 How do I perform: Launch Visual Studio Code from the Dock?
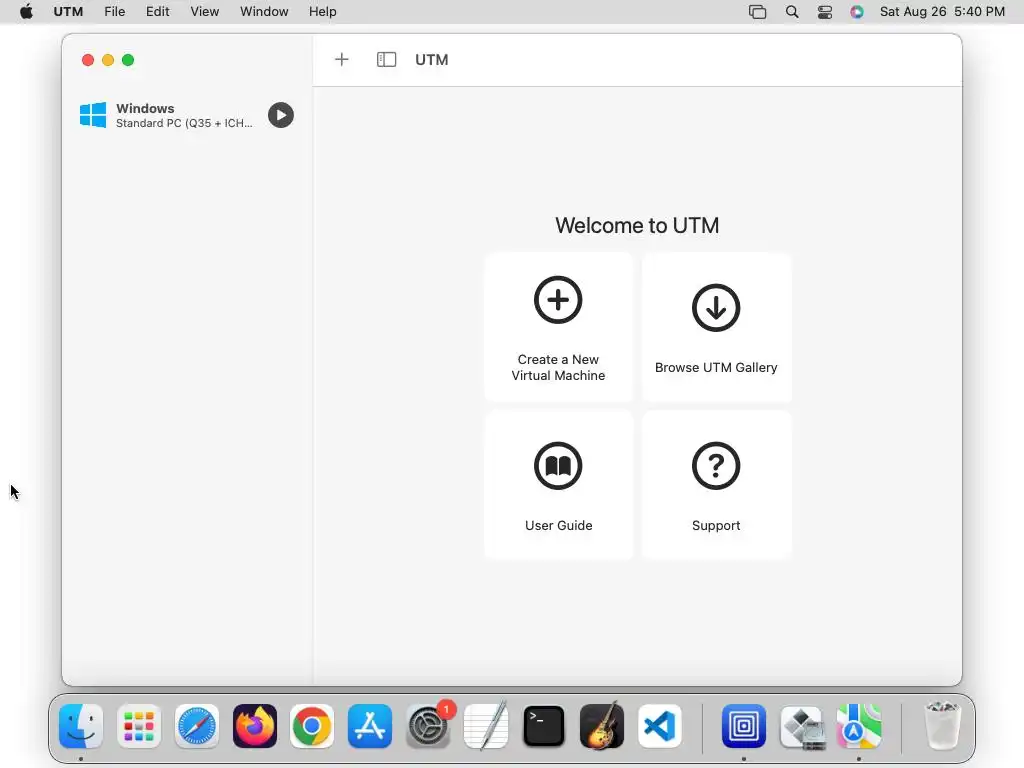[x=660, y=726]
